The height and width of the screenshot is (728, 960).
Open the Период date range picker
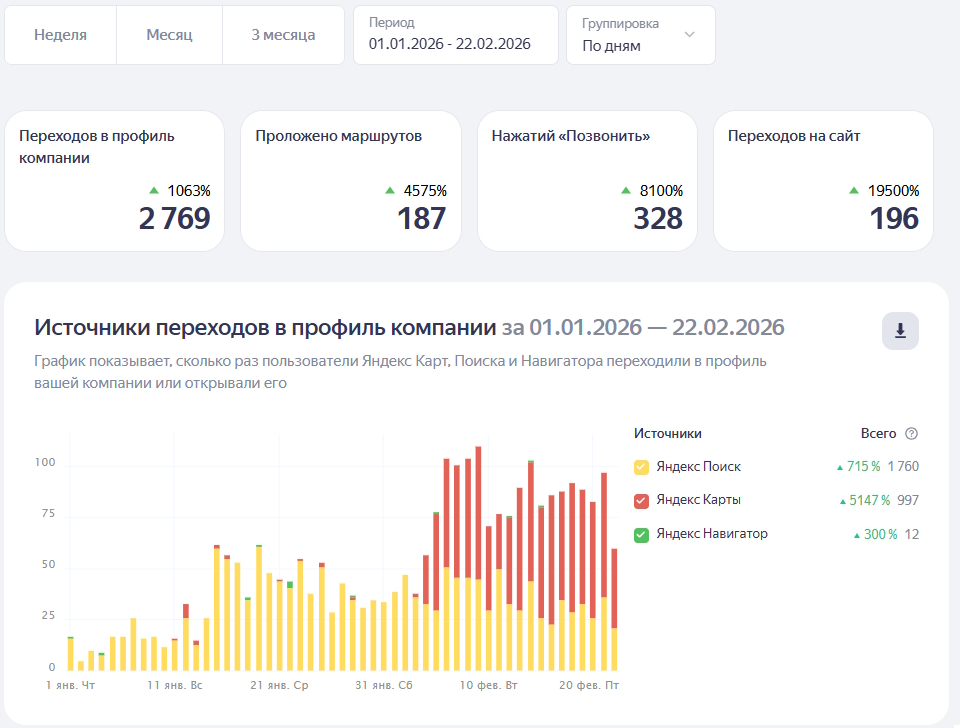click(x=456, y=35)
